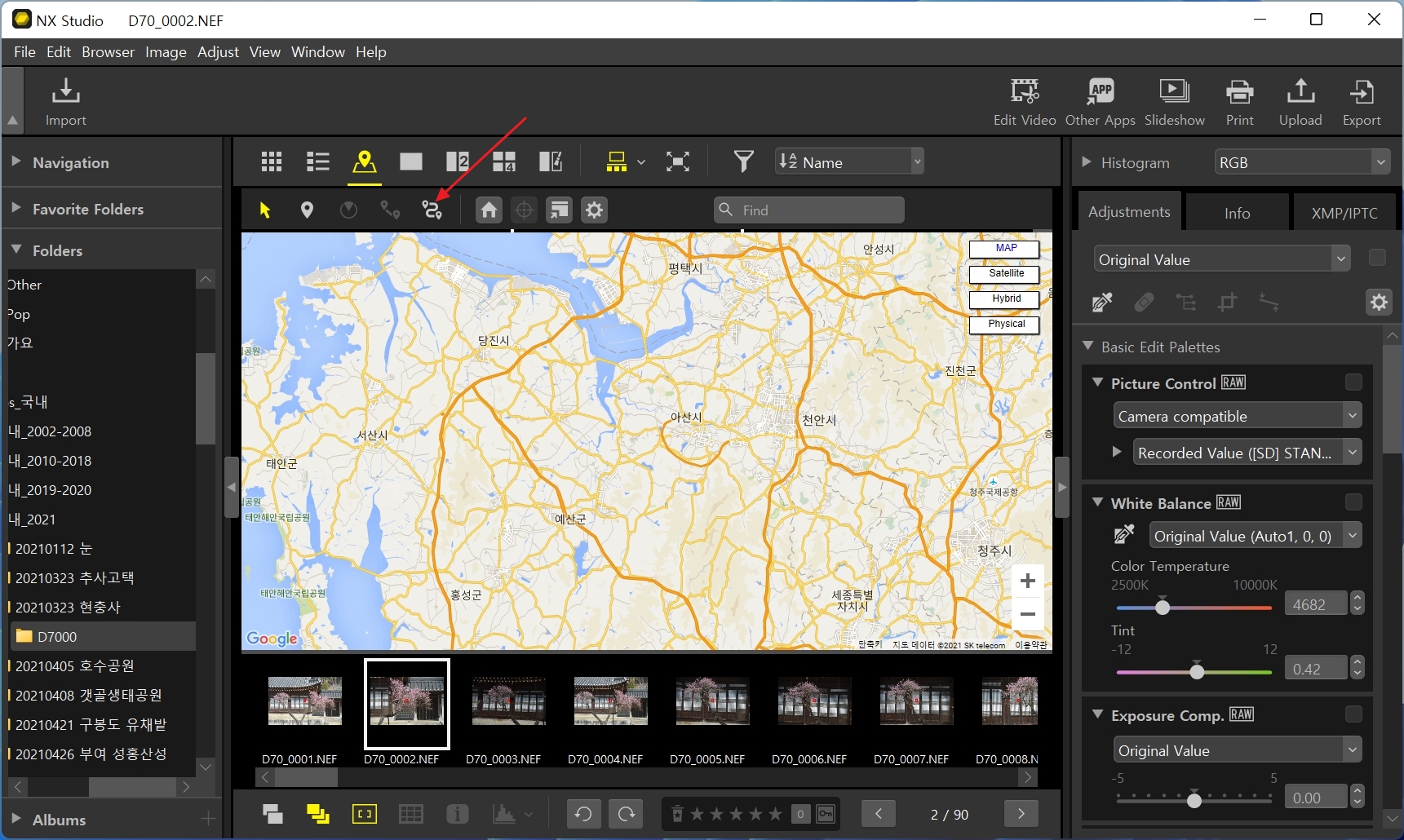Toggle full screen view icon
The width and height of the screenshot is (1404, 840).
tap(677, 161)
